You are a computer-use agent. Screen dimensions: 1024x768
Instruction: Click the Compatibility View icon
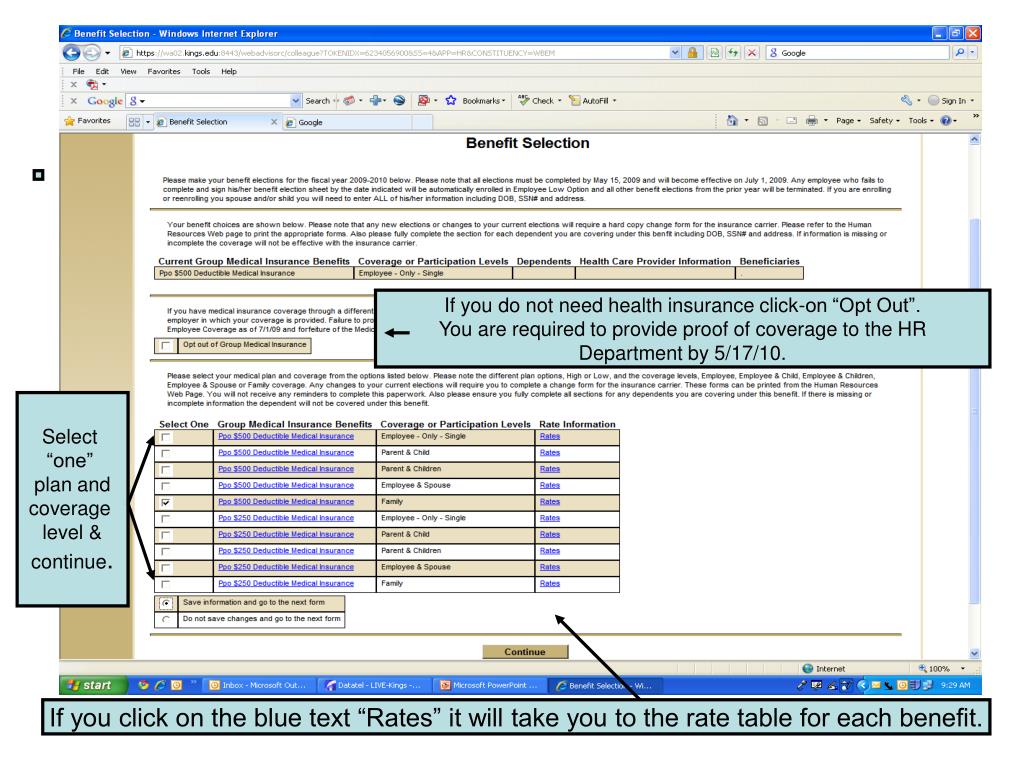point(714,53)
